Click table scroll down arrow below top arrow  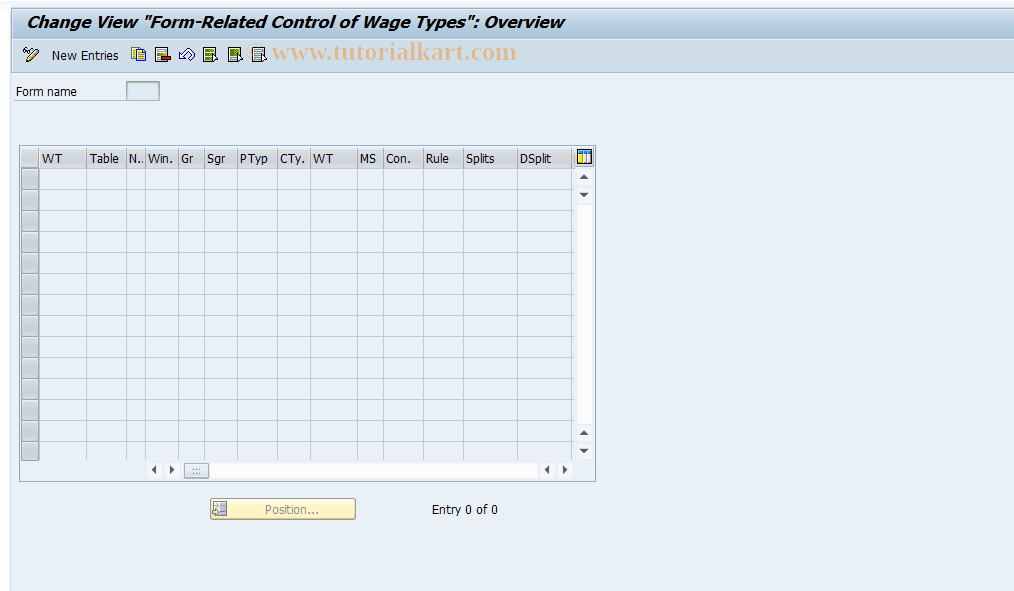584,195
